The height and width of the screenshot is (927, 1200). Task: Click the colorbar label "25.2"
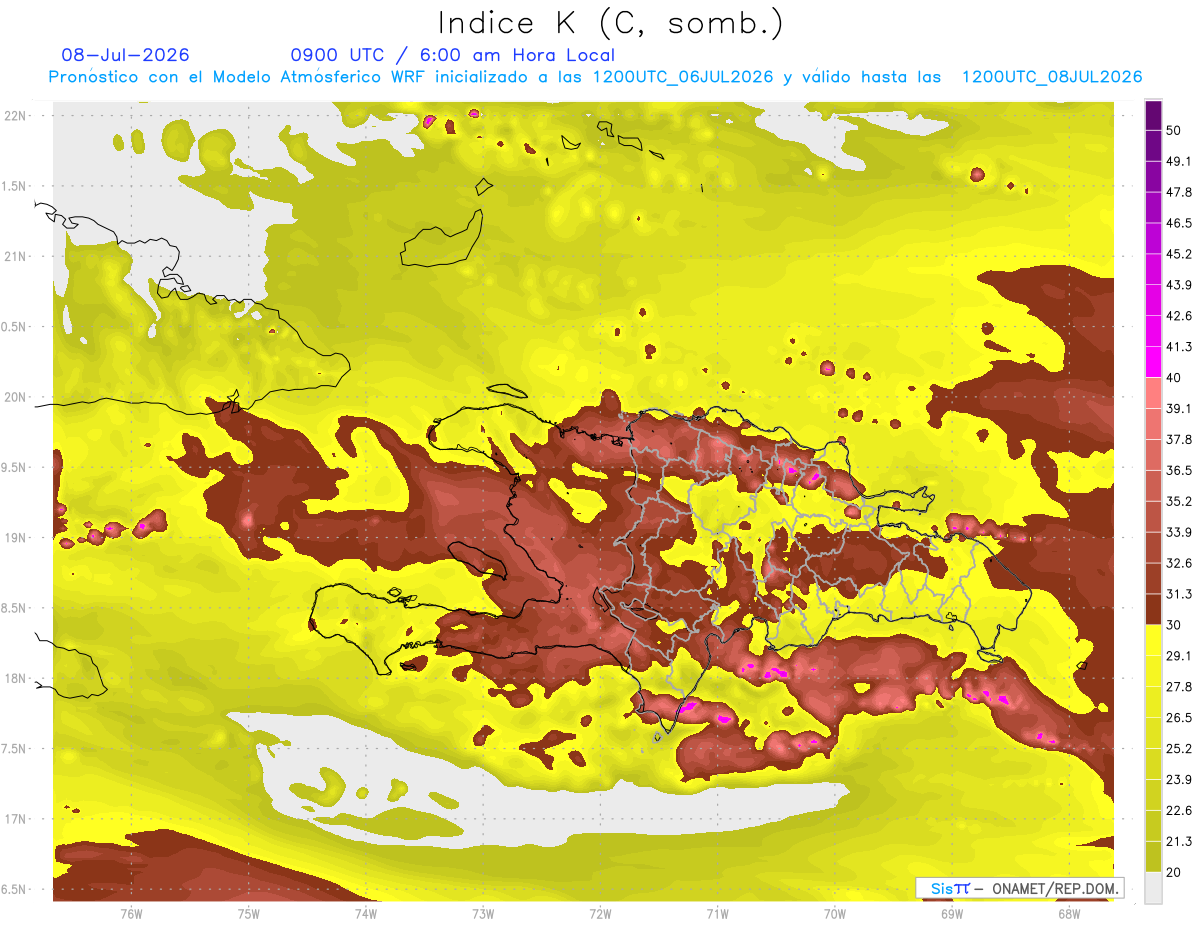pyautogui.click(x=1178, y=749)
